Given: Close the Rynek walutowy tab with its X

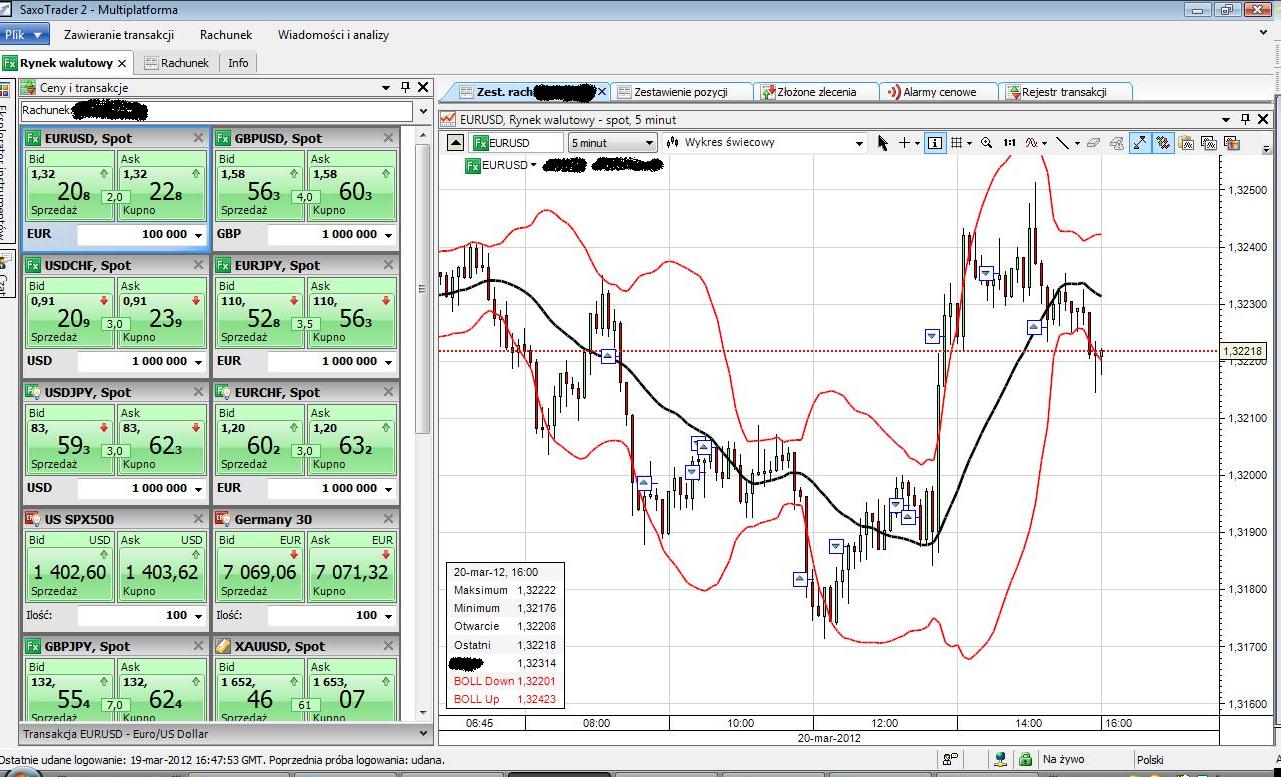Looking at the screenshot, I should pos(122,63).
